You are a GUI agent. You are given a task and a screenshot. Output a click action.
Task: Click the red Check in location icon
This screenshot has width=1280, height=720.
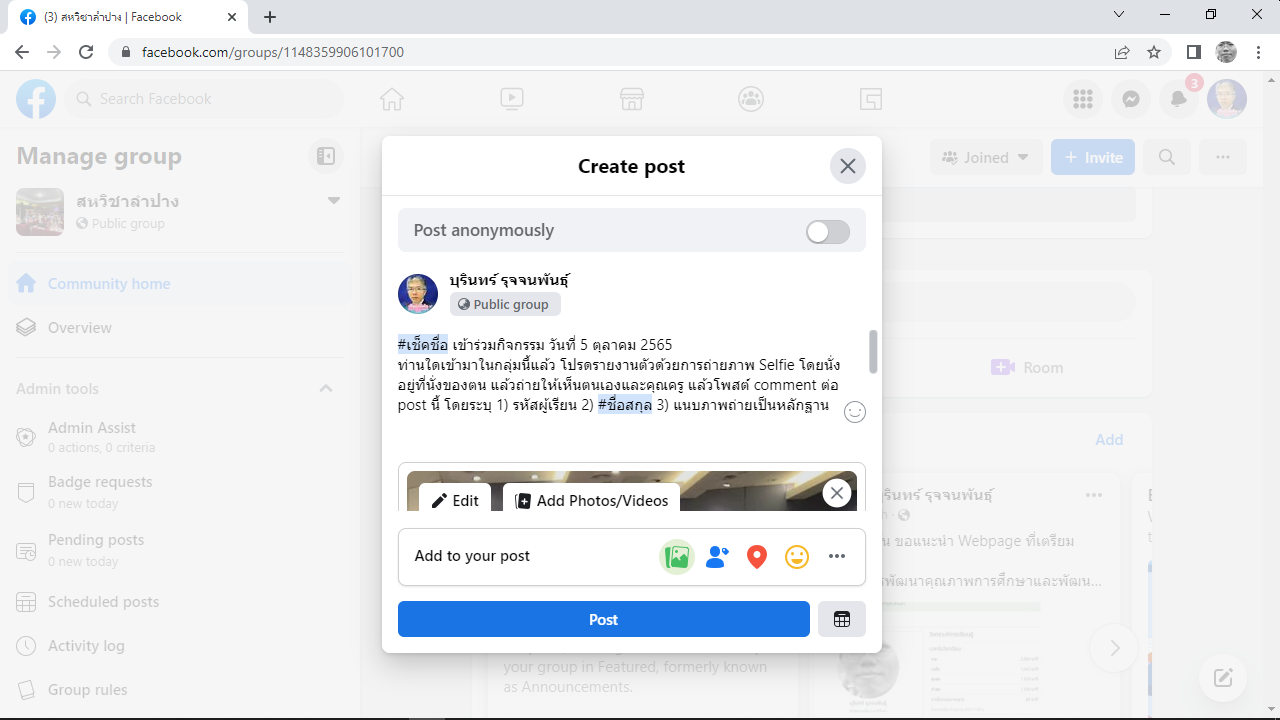pyautogui.click(x=757, y=557)
